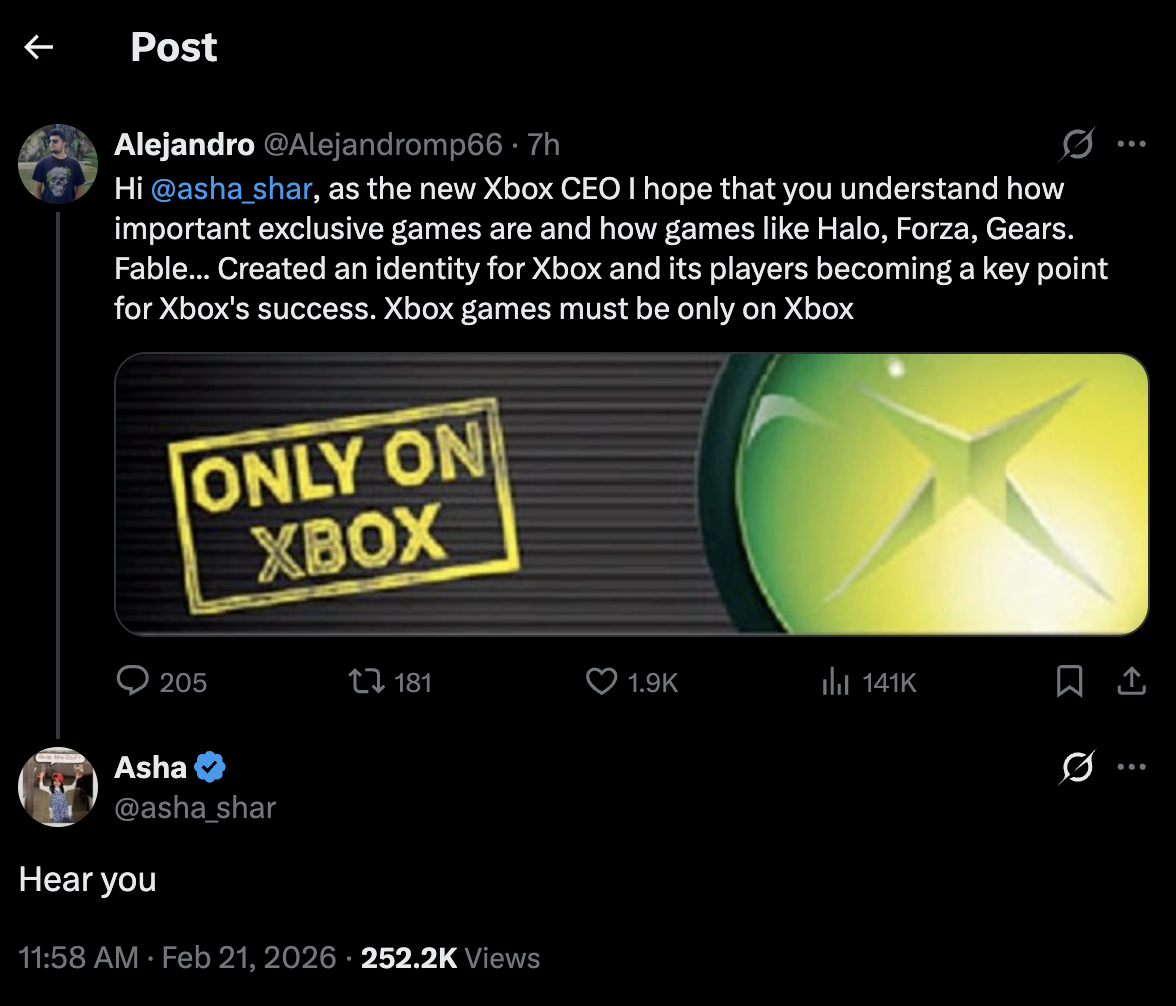Click Asha's profile avatar

pos(57,787)
